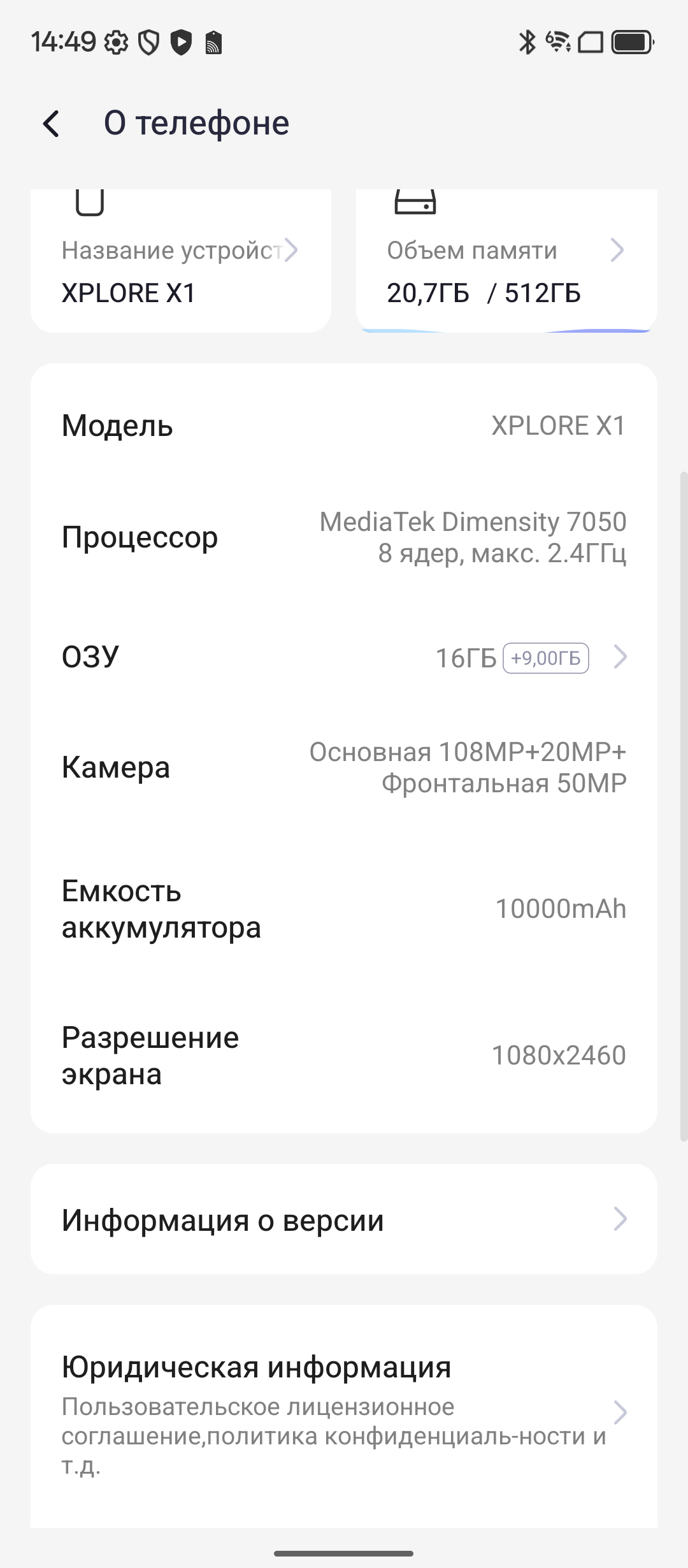Expand storage capacity chevron
The width and height of the screenshot is (688, 1568).
pyautogui.click(x=617, y=250)
